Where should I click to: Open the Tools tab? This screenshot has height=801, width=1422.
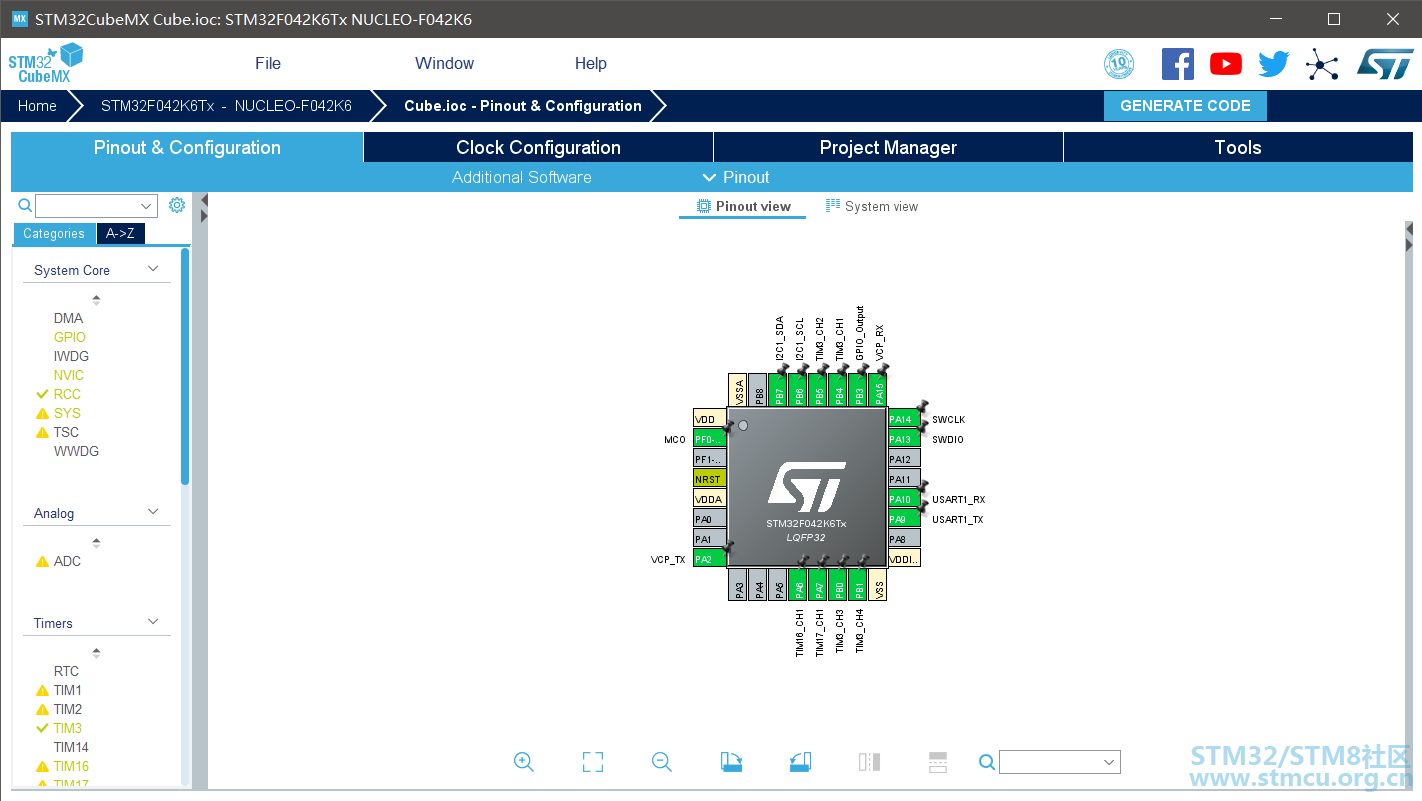(1238, 147)
